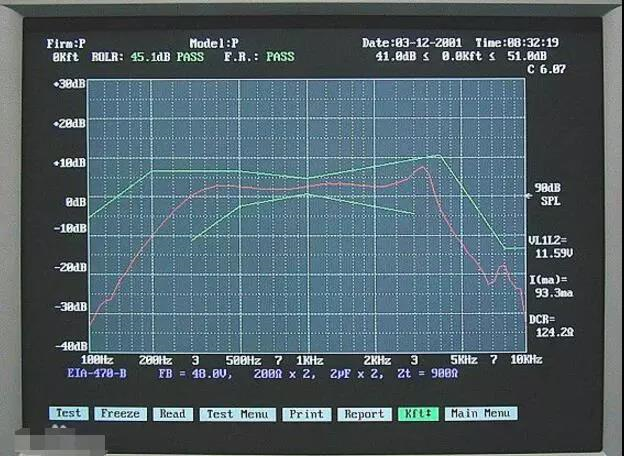Click the -20dB axis label
The width and height of the screenshot is (624, 456).
70,267
